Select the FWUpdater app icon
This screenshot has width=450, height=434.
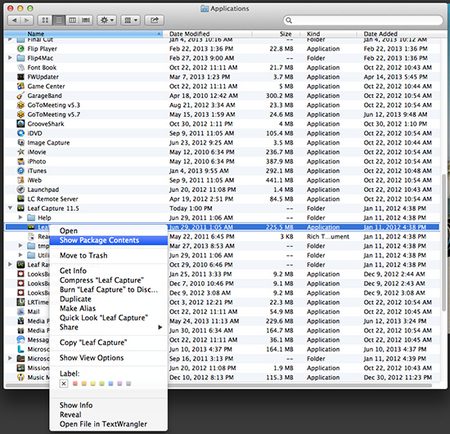(x=21, y=77)
